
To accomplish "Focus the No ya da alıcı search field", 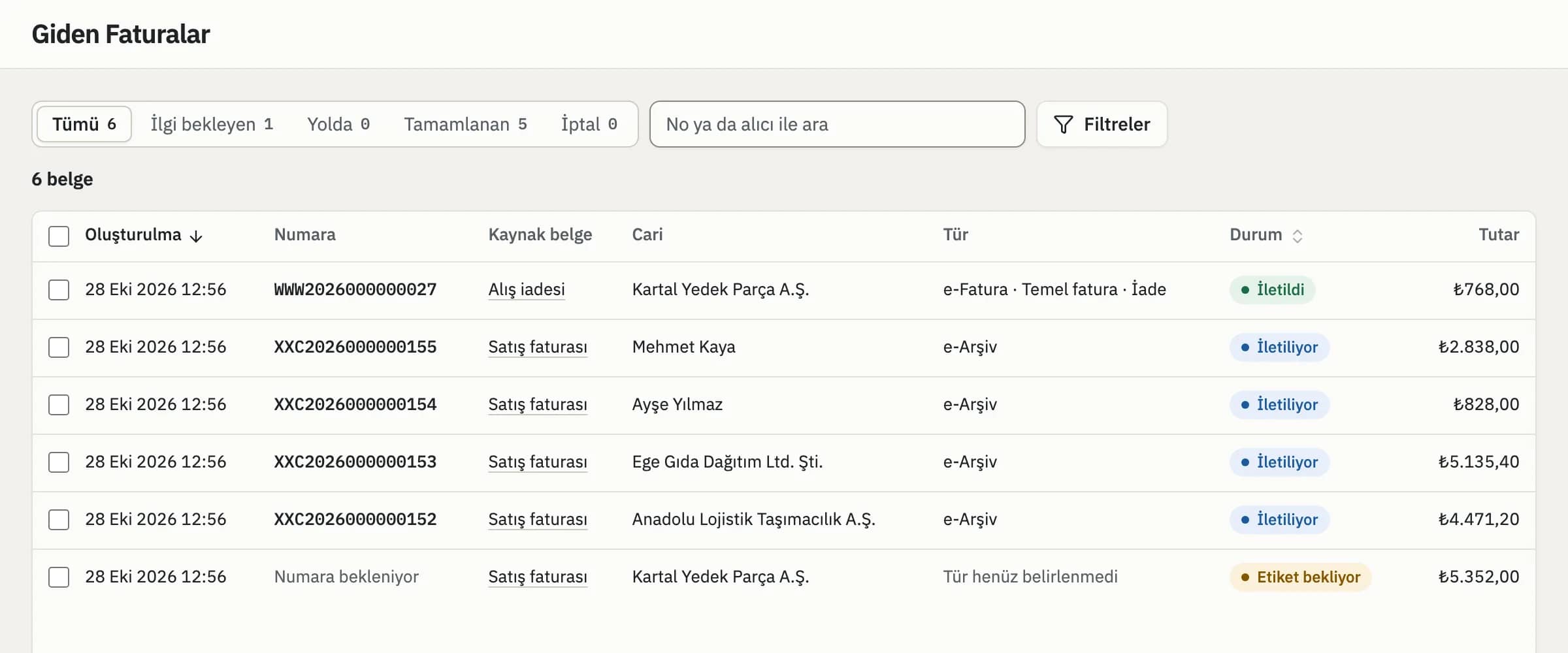I will [x=837, y=124].
